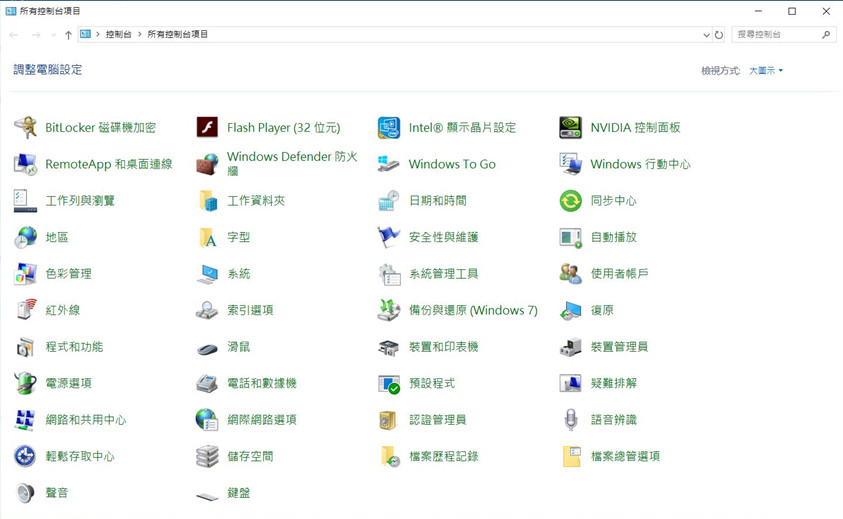
Task: Open the BitLocker 磁碟機加密 icon
Action: coord(25,128)
